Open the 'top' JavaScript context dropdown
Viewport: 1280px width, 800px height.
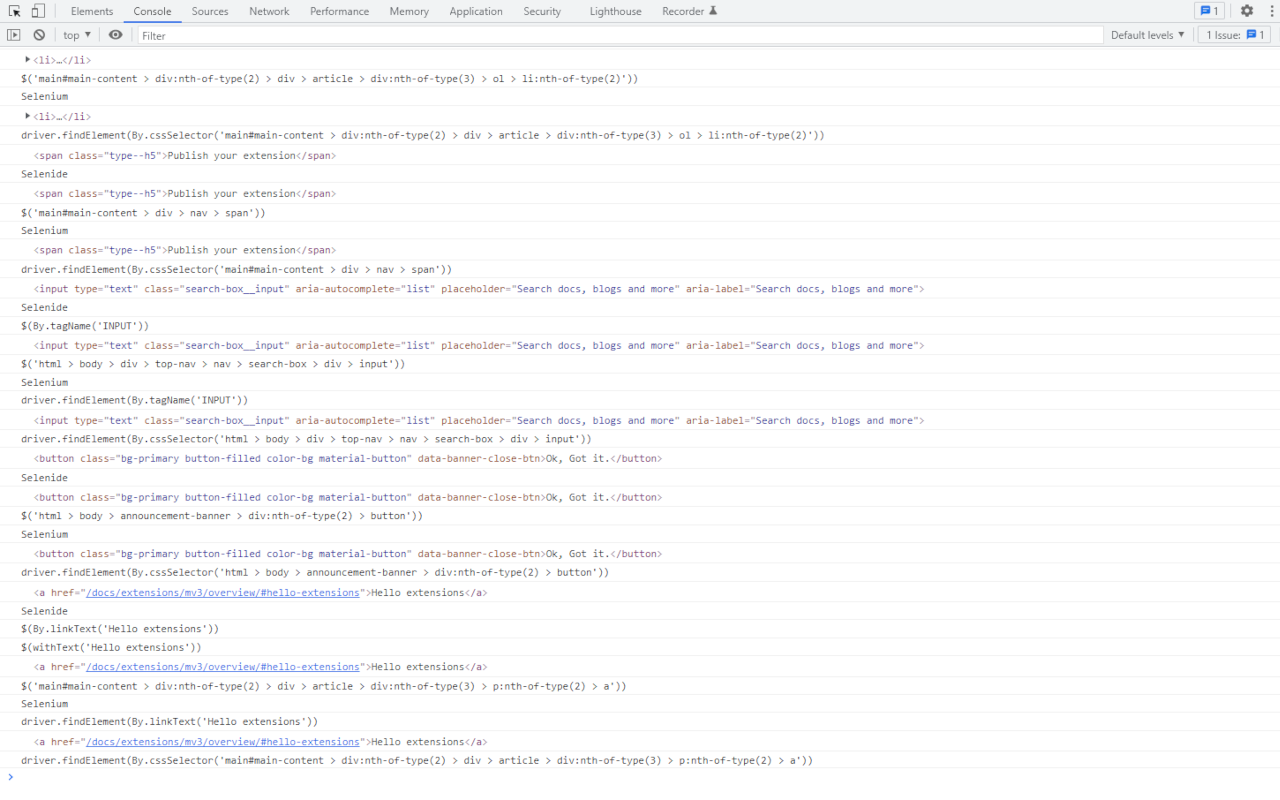pyautogui.click(x=77, y=35)
